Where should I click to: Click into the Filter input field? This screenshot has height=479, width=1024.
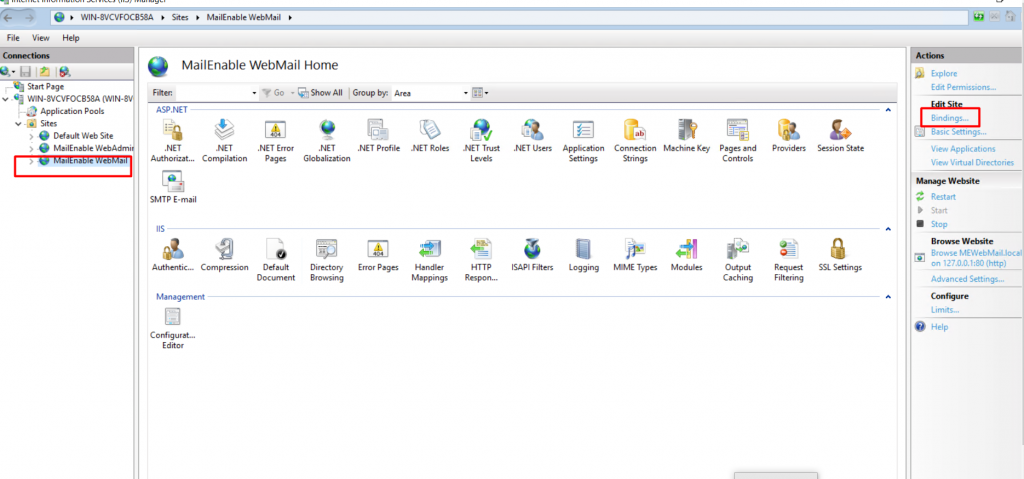click(213, 93)
